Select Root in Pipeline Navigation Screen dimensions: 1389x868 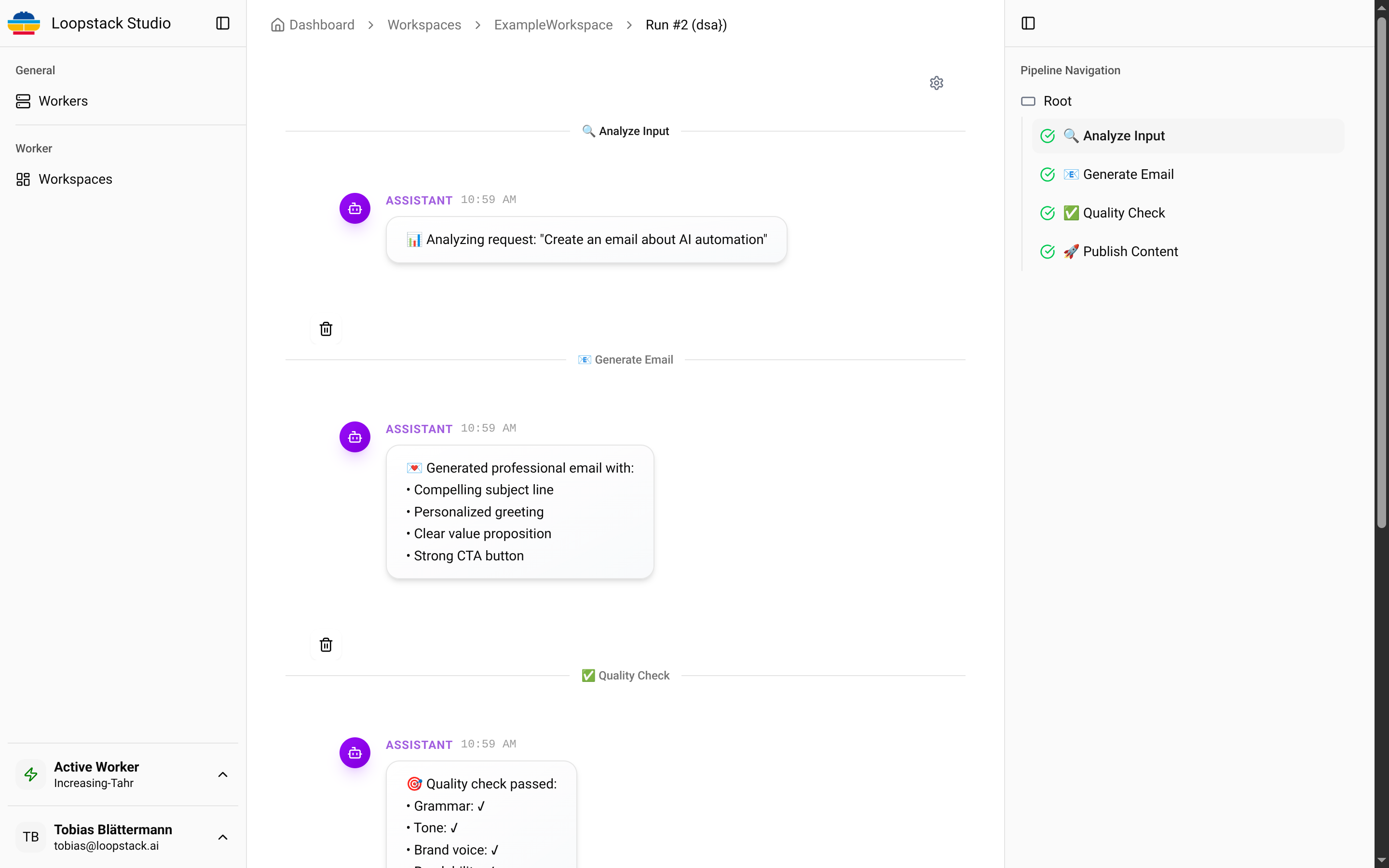coord(1058,100)
